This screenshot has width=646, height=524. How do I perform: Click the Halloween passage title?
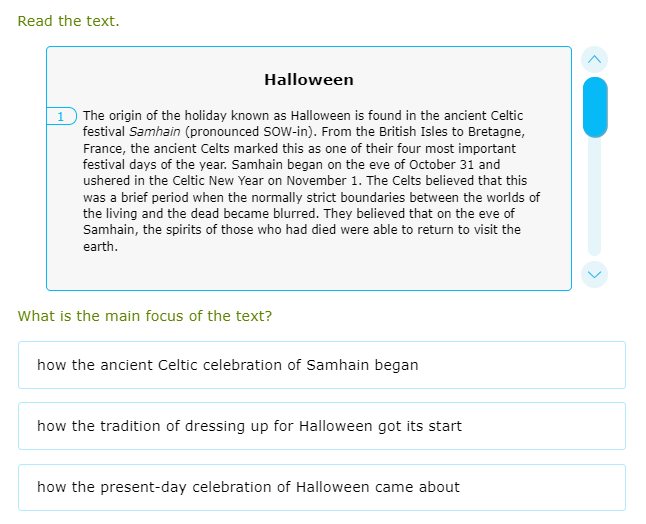pyautogui.click(x=309, y=80)
